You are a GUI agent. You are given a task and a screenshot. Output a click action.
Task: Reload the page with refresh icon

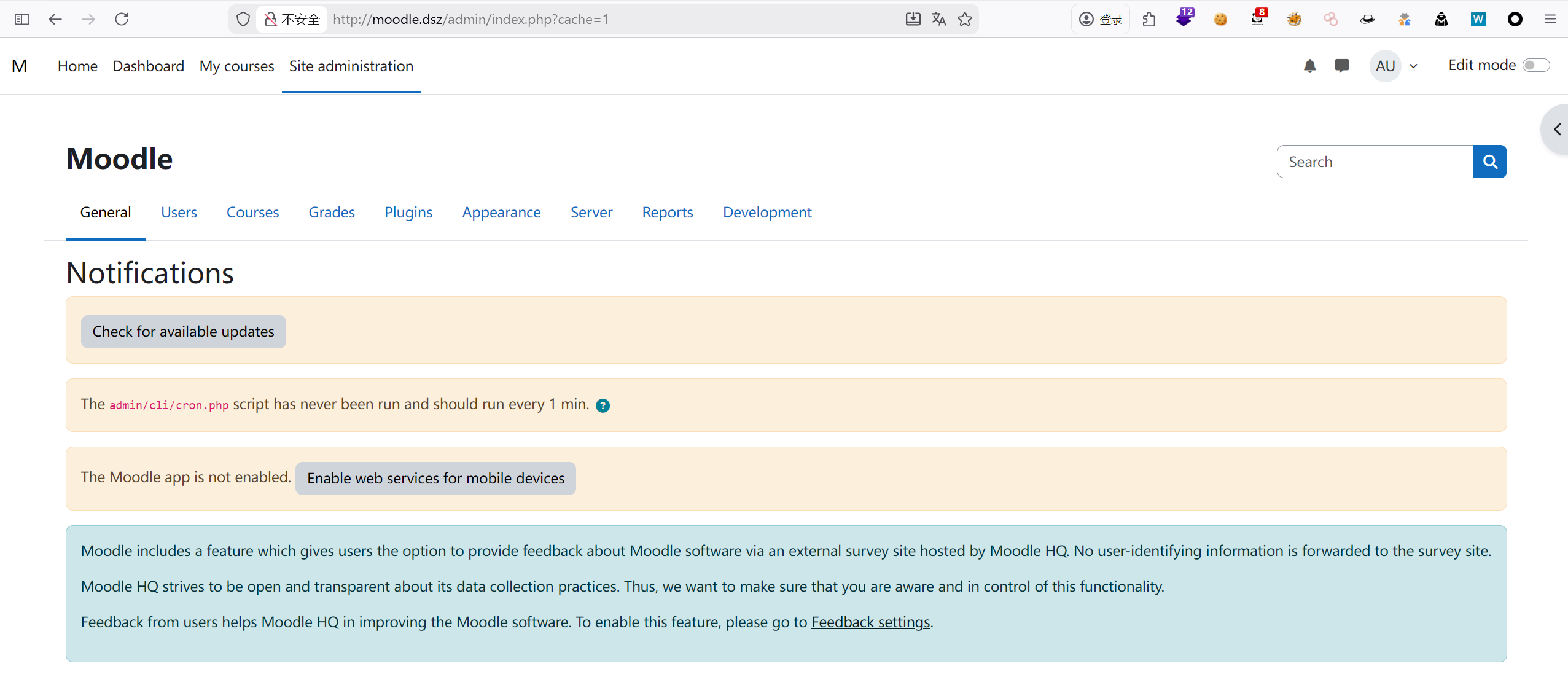pos(122,19)
